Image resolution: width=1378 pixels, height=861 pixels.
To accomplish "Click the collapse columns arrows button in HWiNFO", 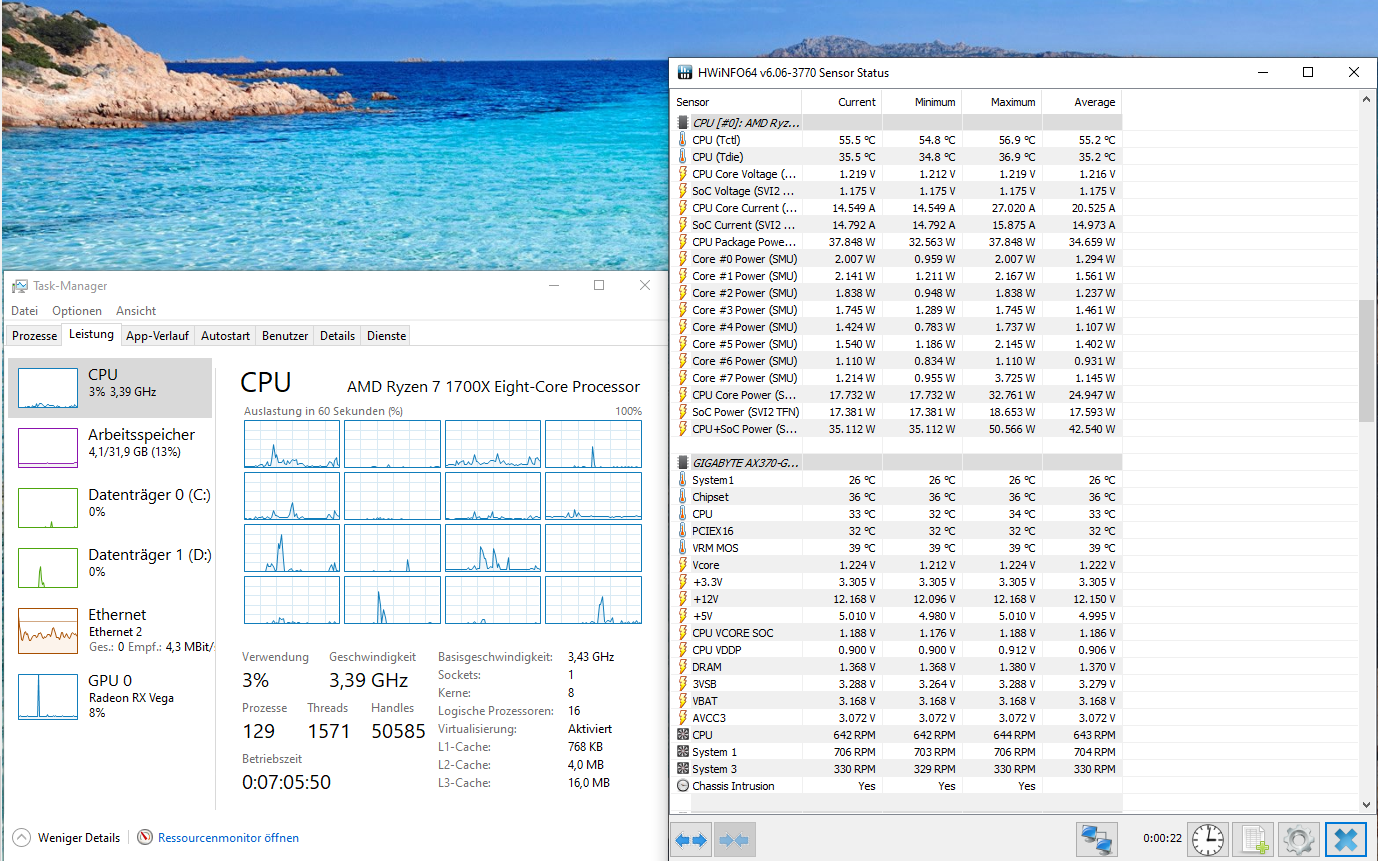I will (x=735, y=840).
